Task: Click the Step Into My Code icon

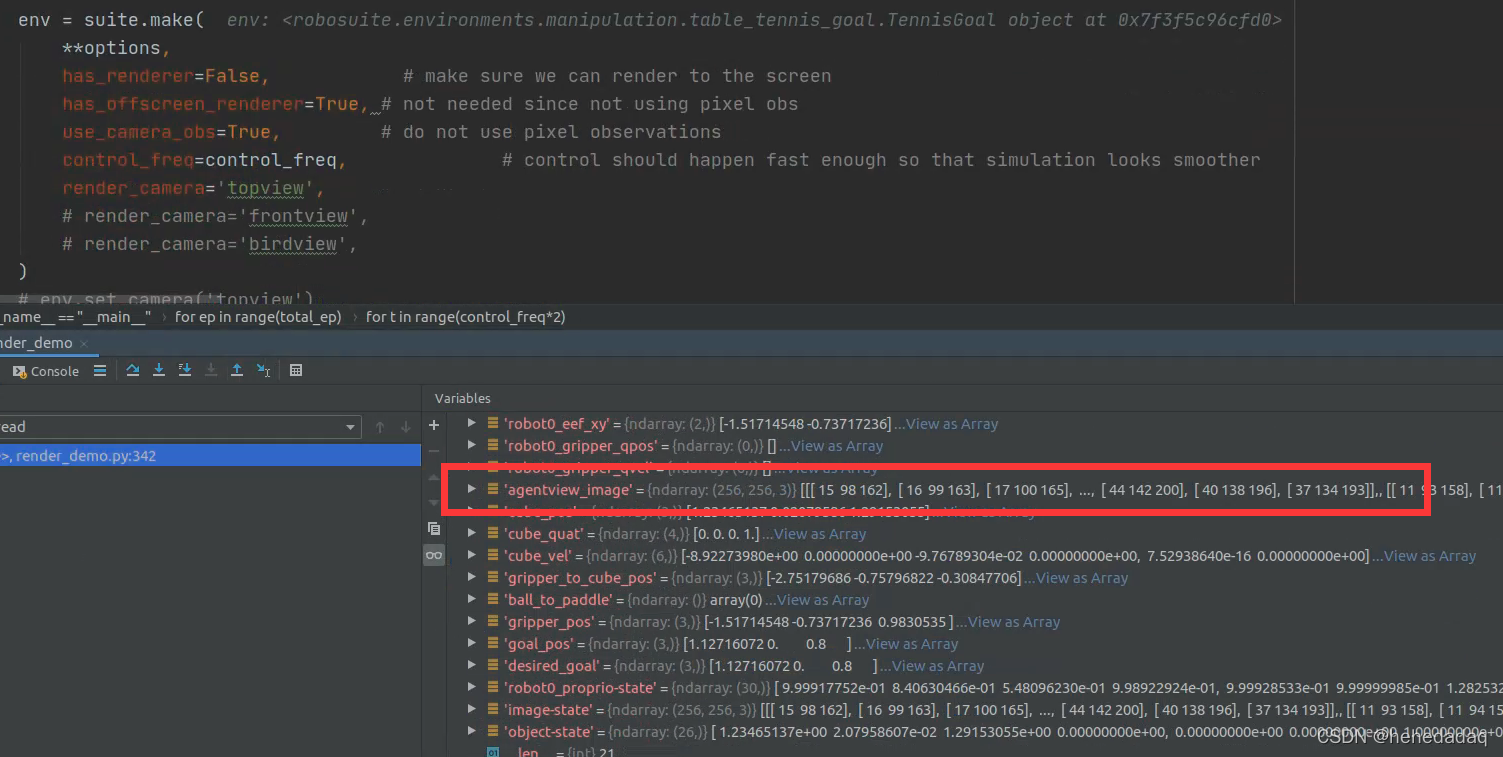Action: point(185,370)
